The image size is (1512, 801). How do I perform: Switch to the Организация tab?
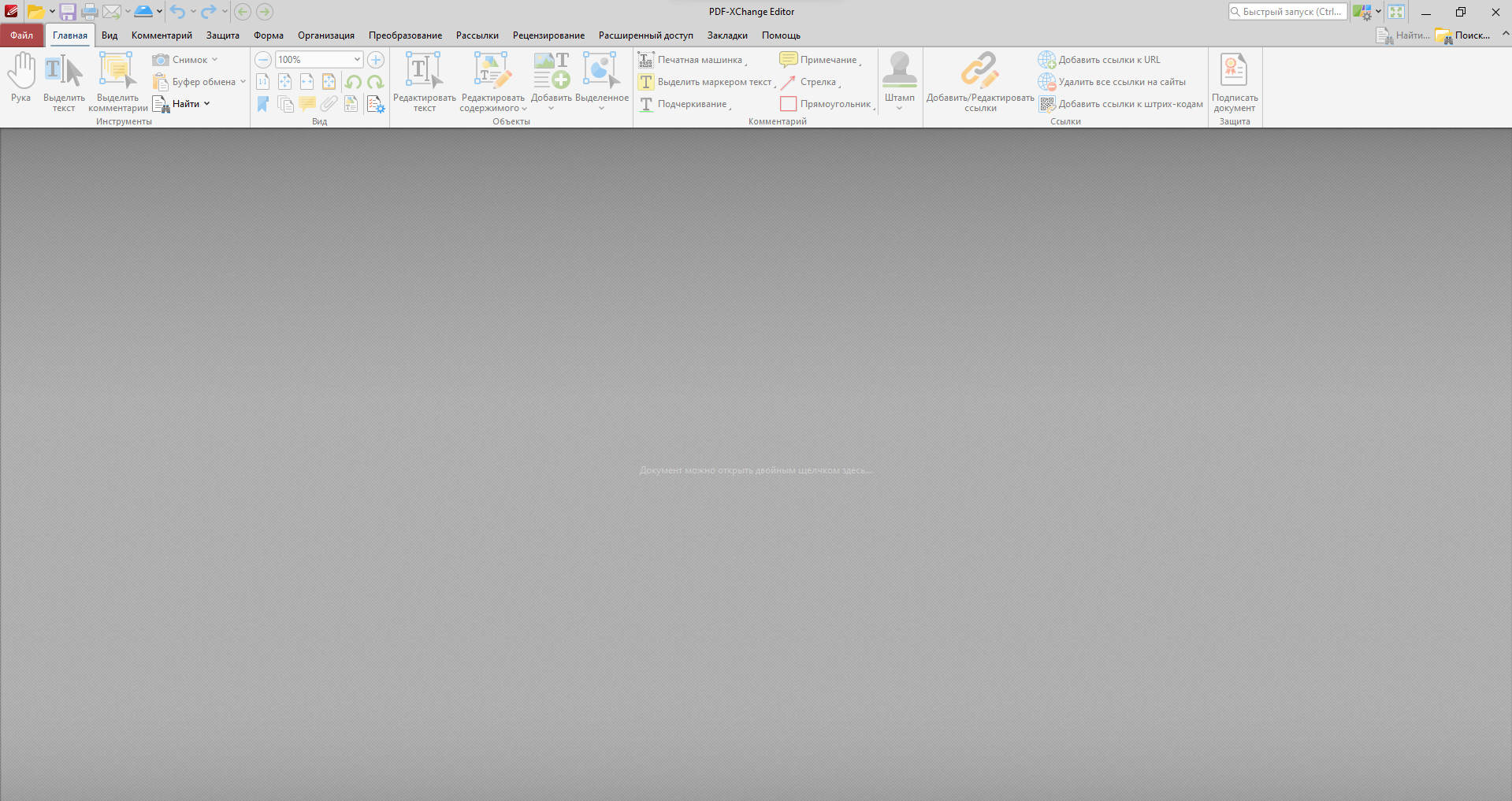coord(326,35)
